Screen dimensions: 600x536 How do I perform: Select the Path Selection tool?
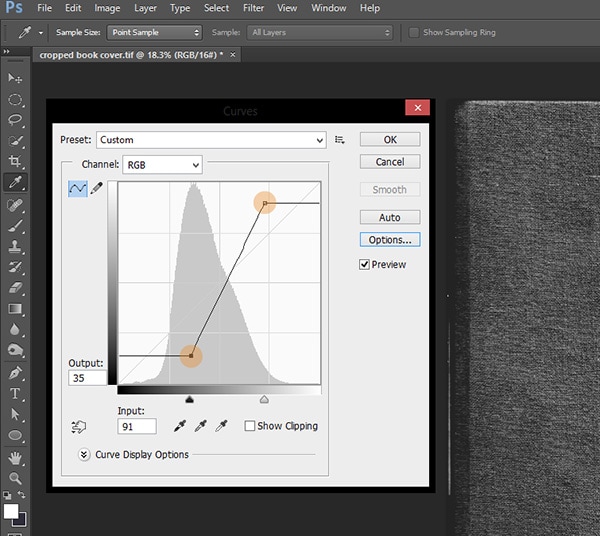15,414
